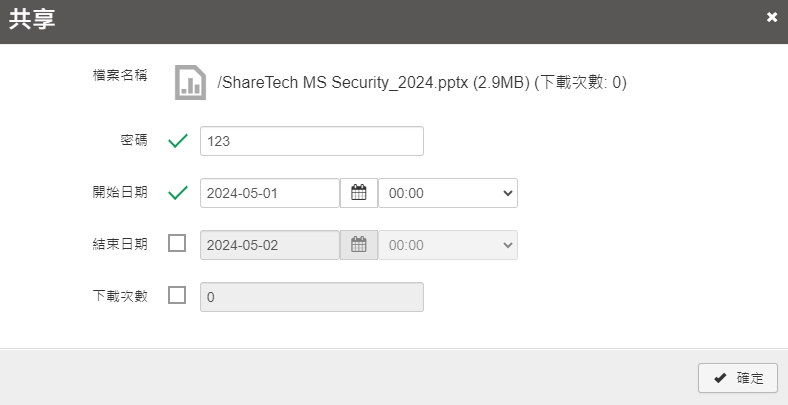Expand the 開始日期 time dropdown showing 00:00
The image size is (788, 405).
(448, 193)
